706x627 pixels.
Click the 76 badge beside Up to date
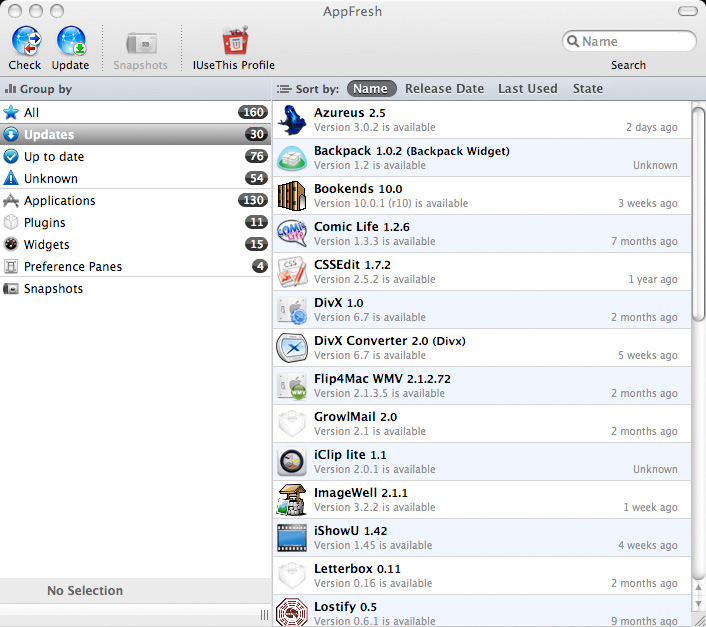point(257,156)
